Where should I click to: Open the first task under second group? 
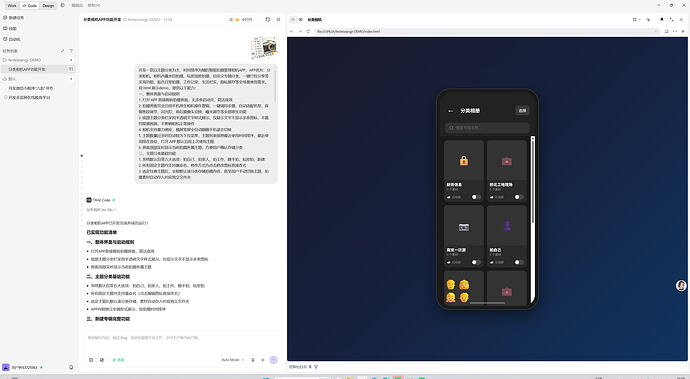tap(31, 88)
